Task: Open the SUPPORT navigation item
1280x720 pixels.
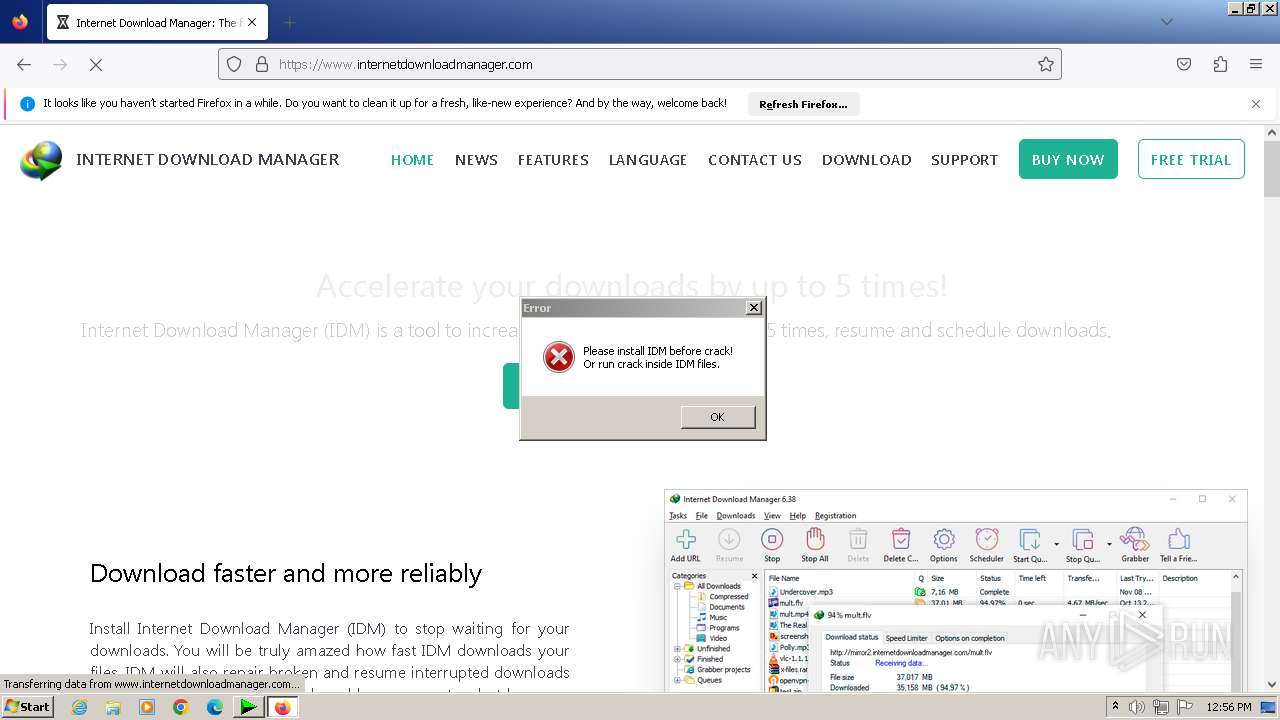Action: [x=964, y=160]
